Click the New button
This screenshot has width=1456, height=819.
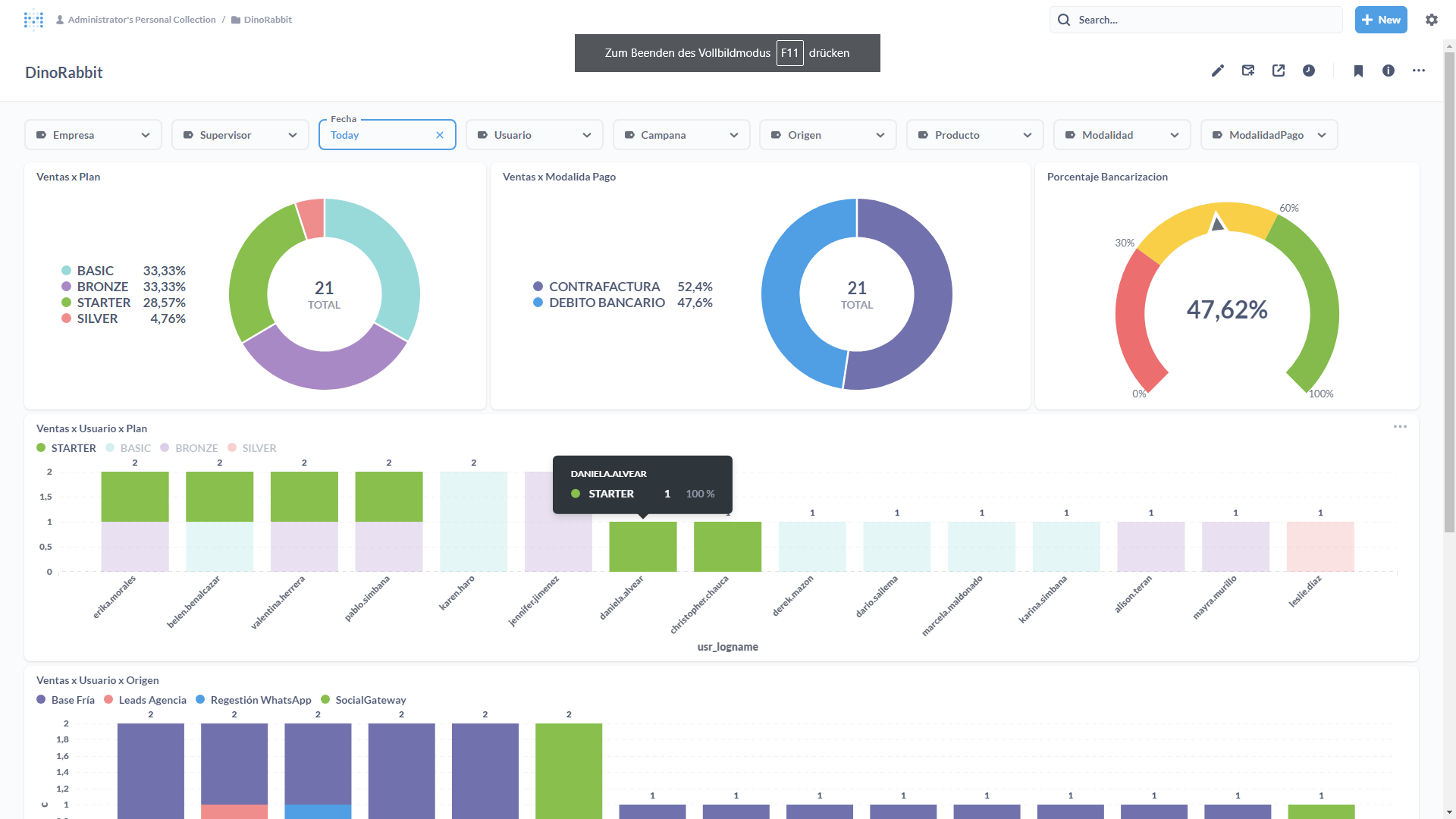pyautogui.click(x=1381, y=20)
